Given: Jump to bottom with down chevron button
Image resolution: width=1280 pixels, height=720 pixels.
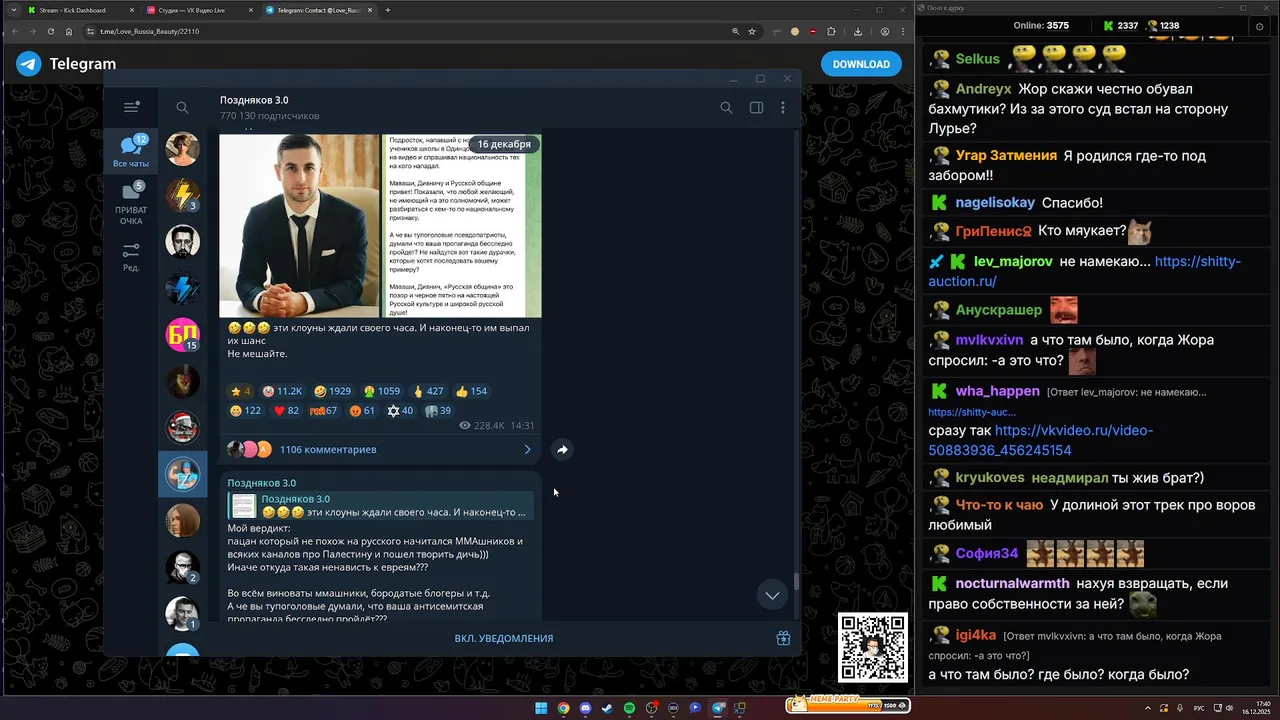Looking at the screenshot, I should 772,595.
